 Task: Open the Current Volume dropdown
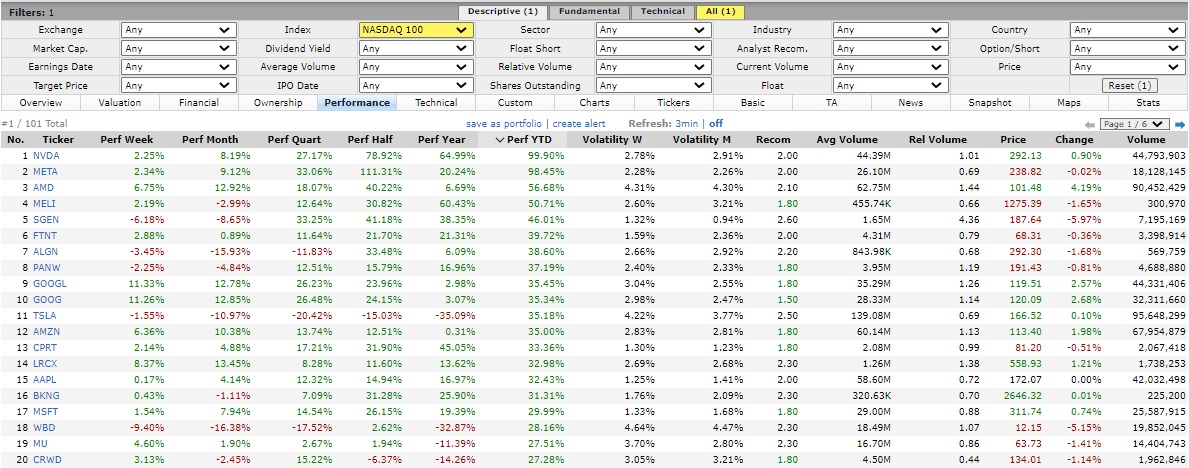coord(890,67)
